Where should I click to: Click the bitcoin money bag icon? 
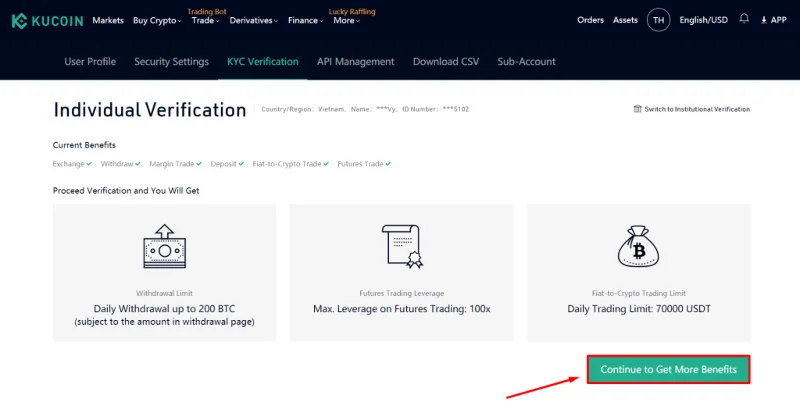coord(638,246)
